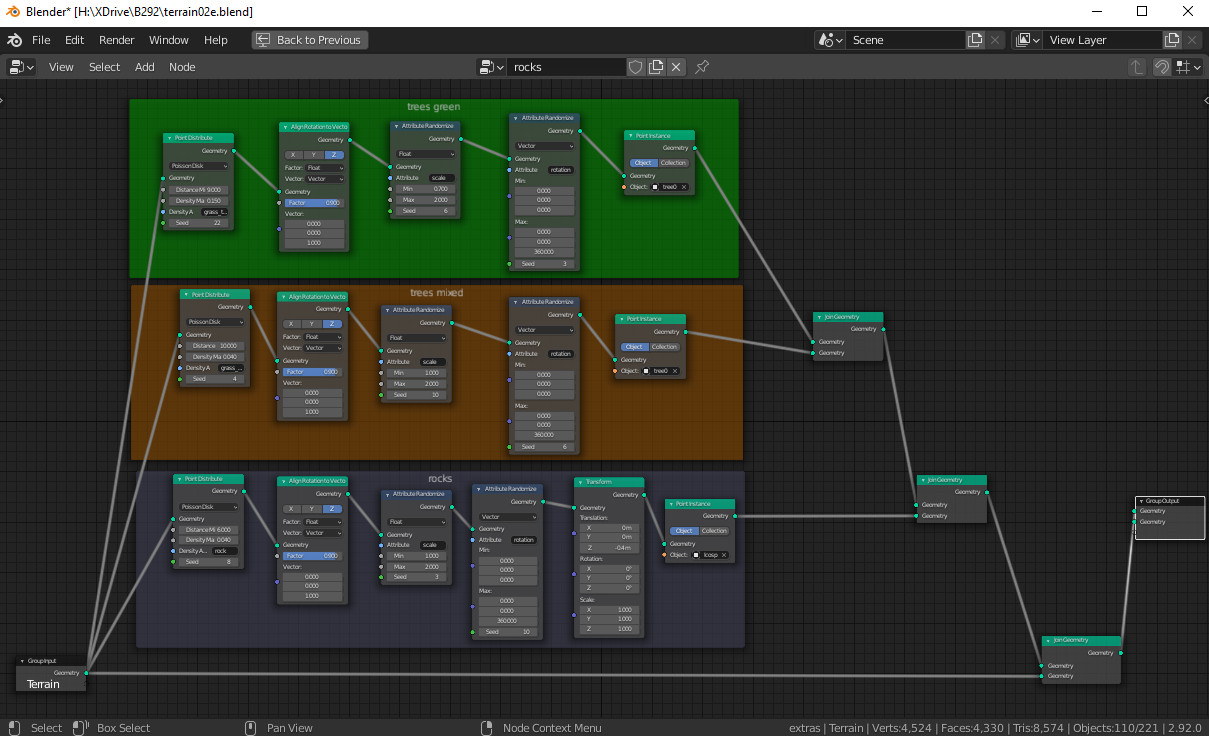
Task: Click the Blender logo icon
Action: tap(14, 40)
